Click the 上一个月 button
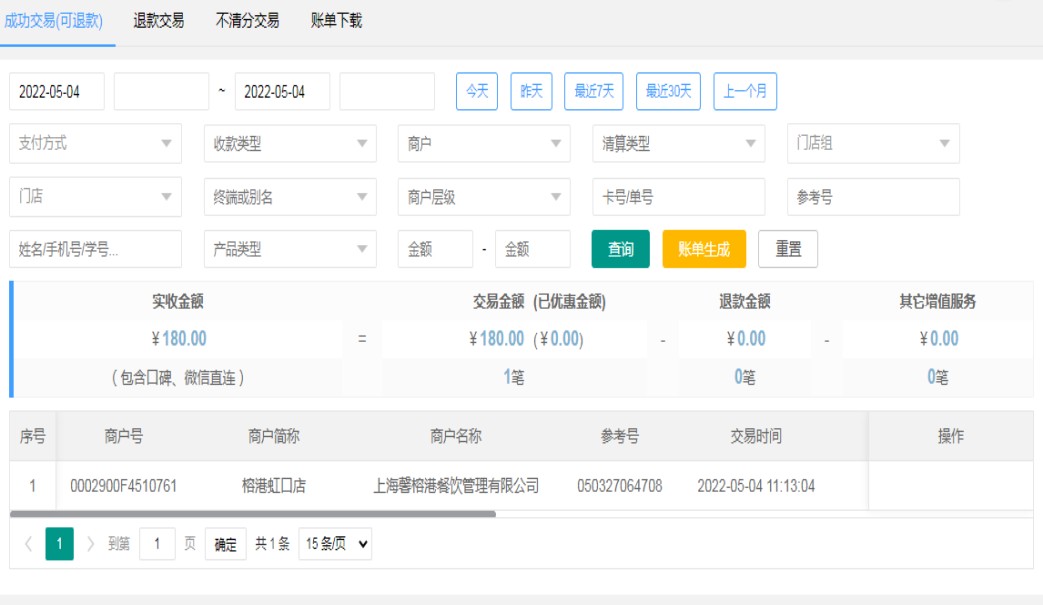 click(745, 92)
